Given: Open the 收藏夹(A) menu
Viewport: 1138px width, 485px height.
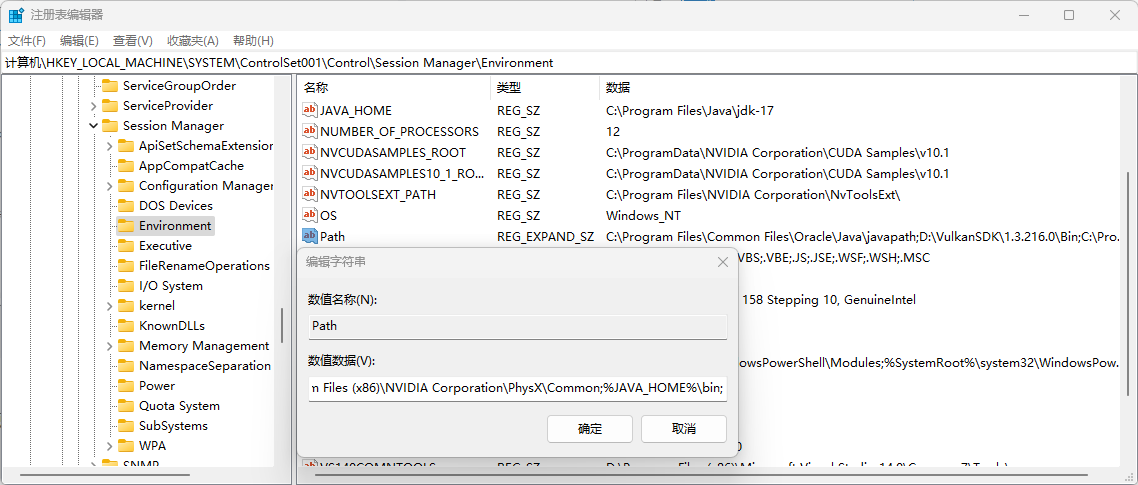Looking at the screenshot, I should tap(192, 41).
